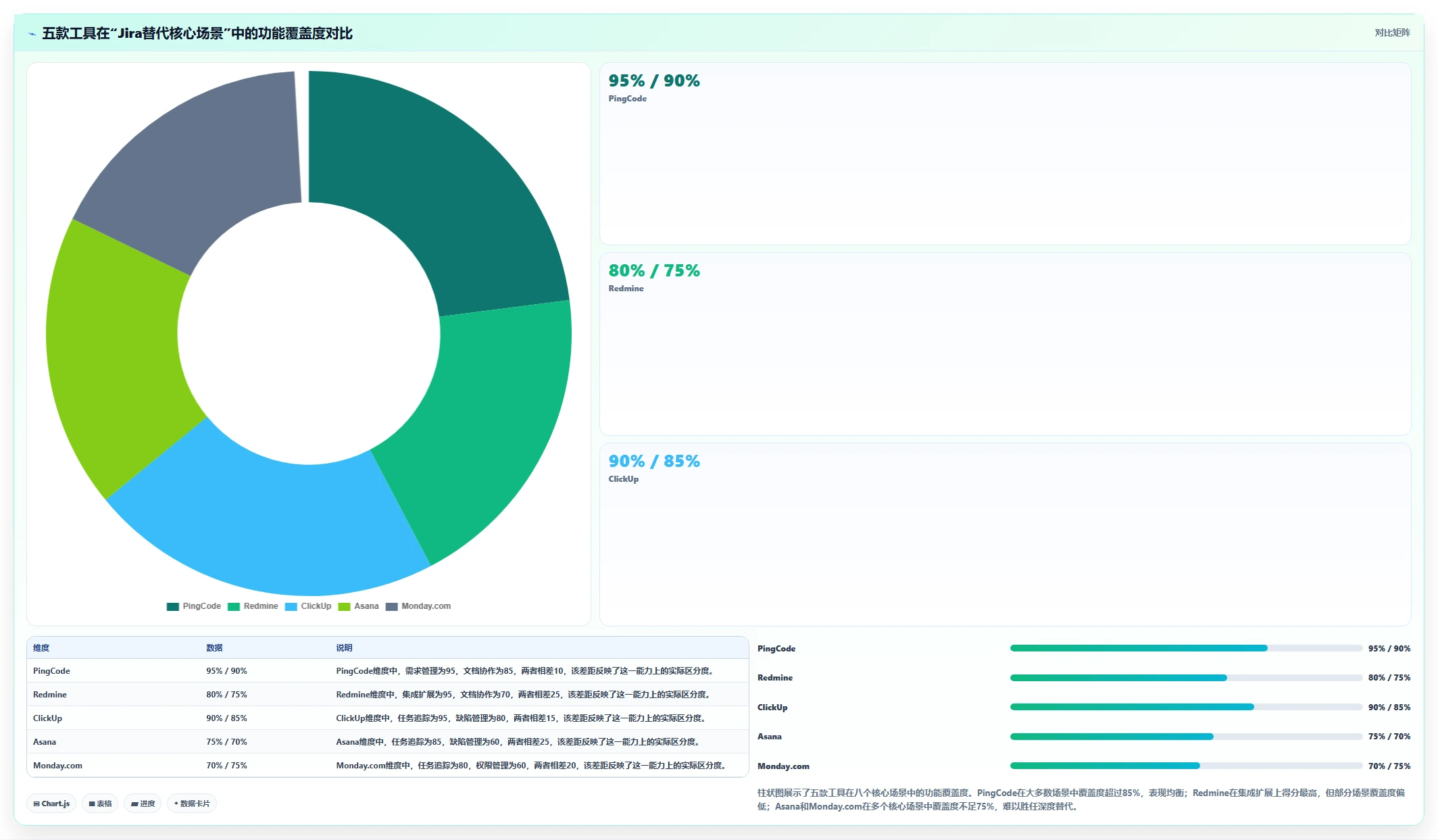Click the ClickUp progress bar
1438x840 pixels.
[1186, 707]
